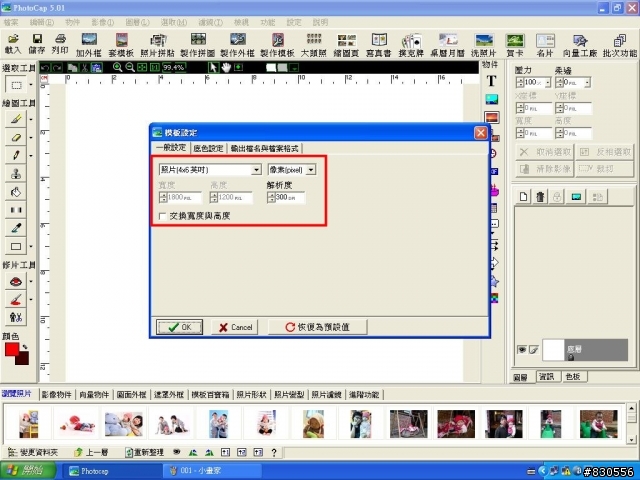Click the bright red foreground color swatch
The height and width of the screenshot is (480, 640).
tap(11, 350)
